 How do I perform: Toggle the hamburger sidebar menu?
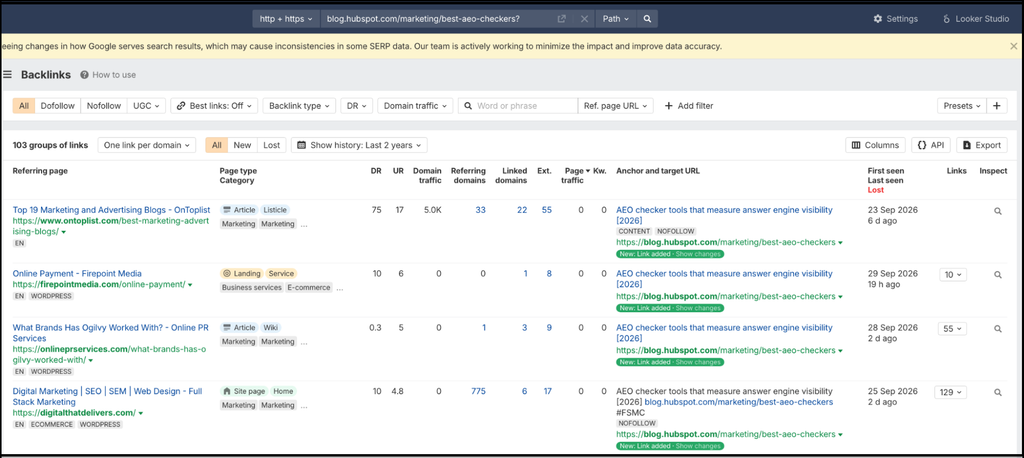7,74
